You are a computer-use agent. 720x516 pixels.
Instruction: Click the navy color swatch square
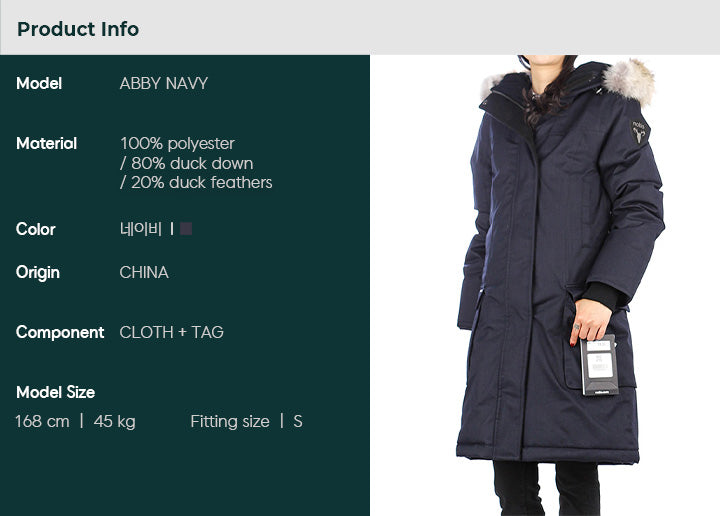pos(186,229)
